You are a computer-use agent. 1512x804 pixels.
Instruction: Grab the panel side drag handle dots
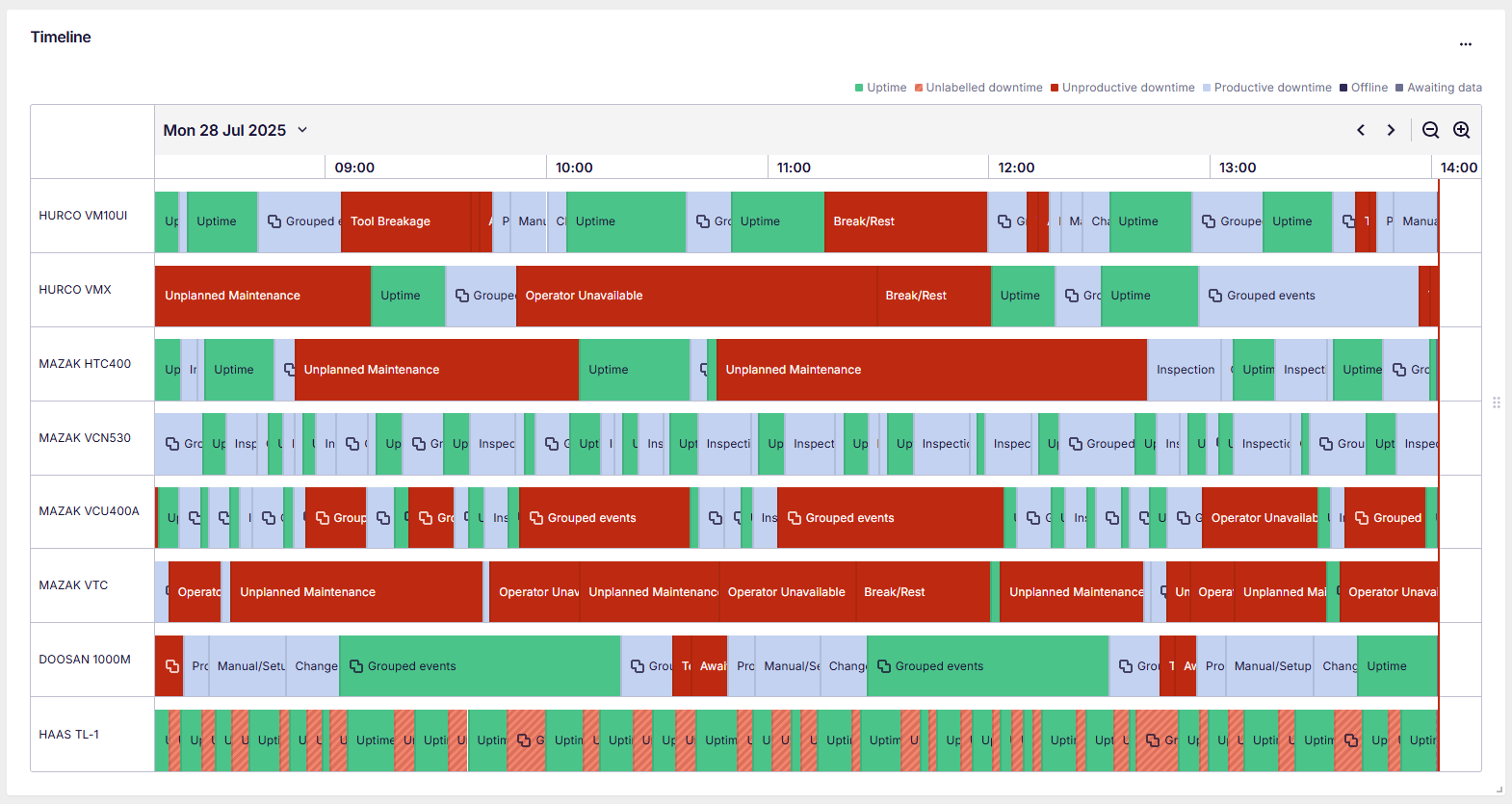(x=1497, y=402)
